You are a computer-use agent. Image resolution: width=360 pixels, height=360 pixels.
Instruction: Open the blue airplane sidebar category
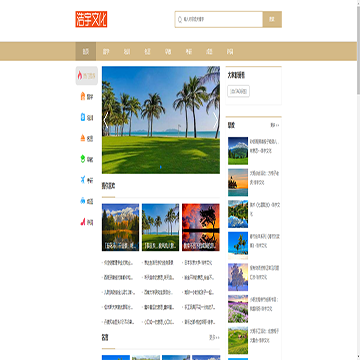click(x=83, y=180)
